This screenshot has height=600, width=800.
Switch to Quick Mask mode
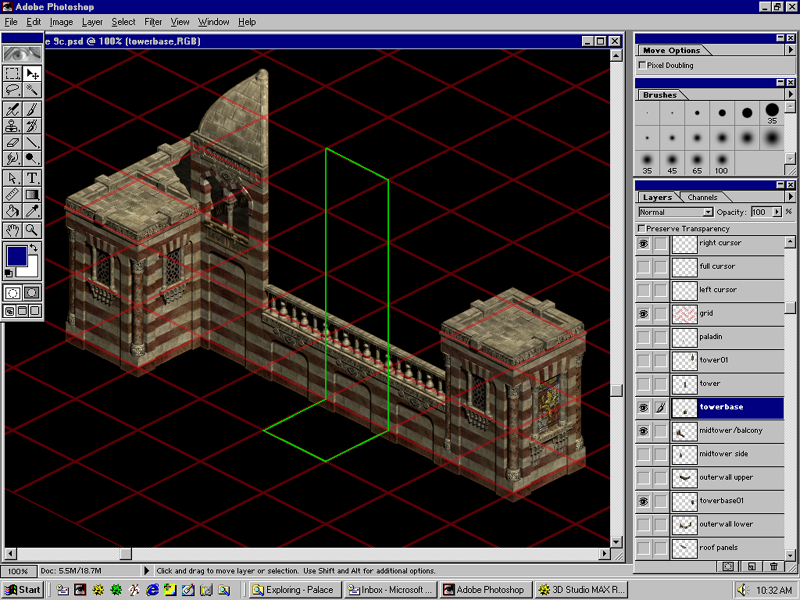tap(32, 293)
